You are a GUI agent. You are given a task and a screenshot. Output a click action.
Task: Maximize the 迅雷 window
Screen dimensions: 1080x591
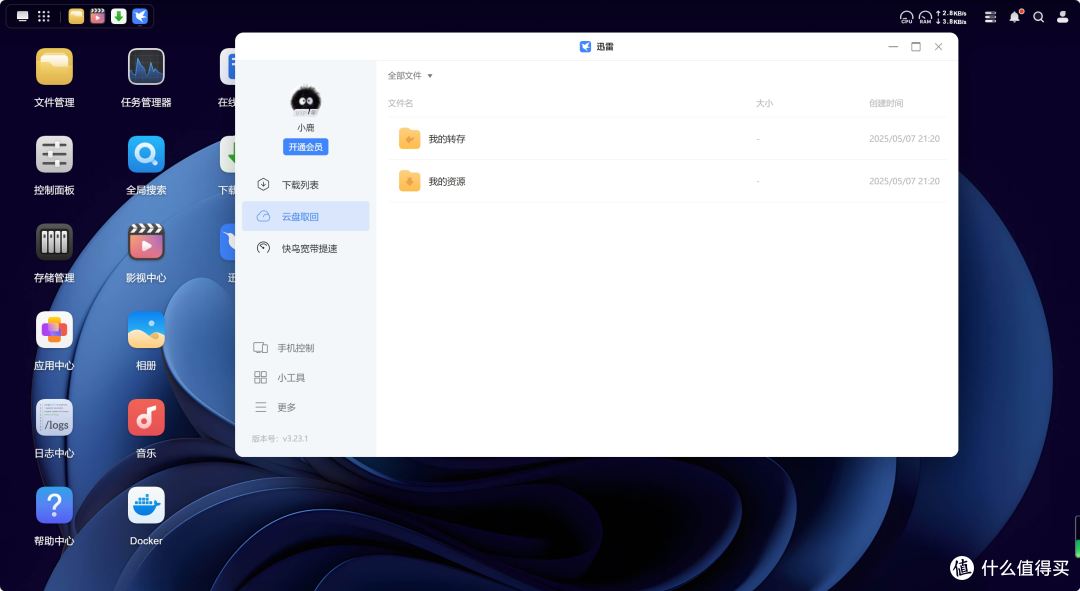coord(916,47)
